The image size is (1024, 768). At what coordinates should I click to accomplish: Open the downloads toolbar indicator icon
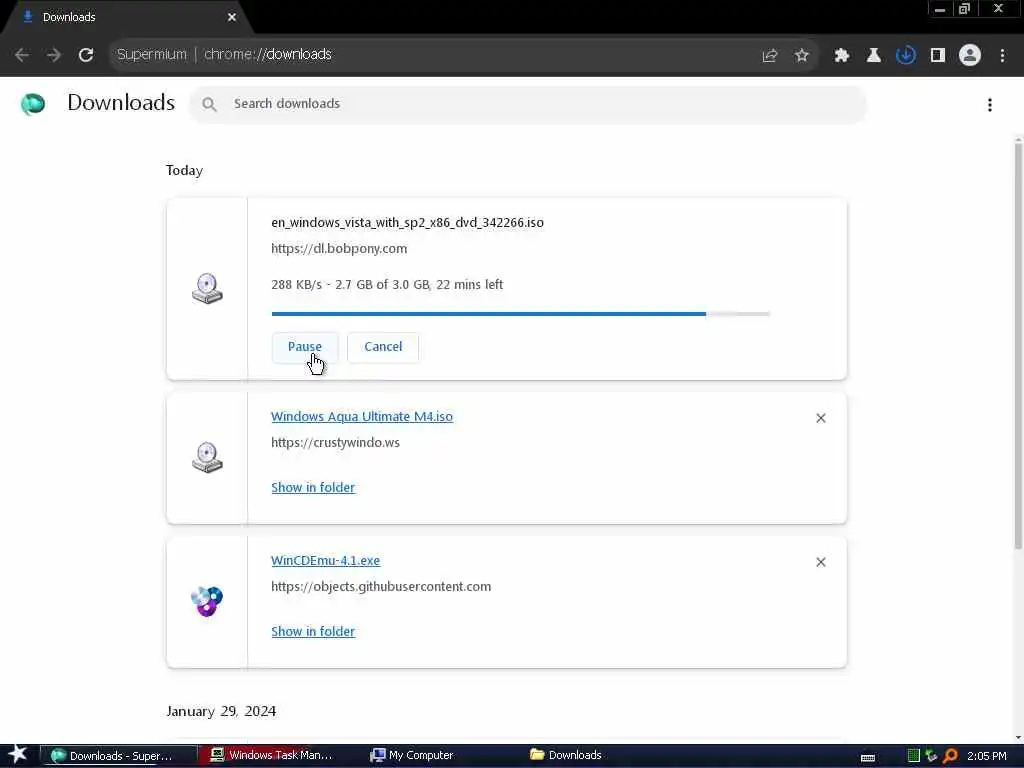906,56
